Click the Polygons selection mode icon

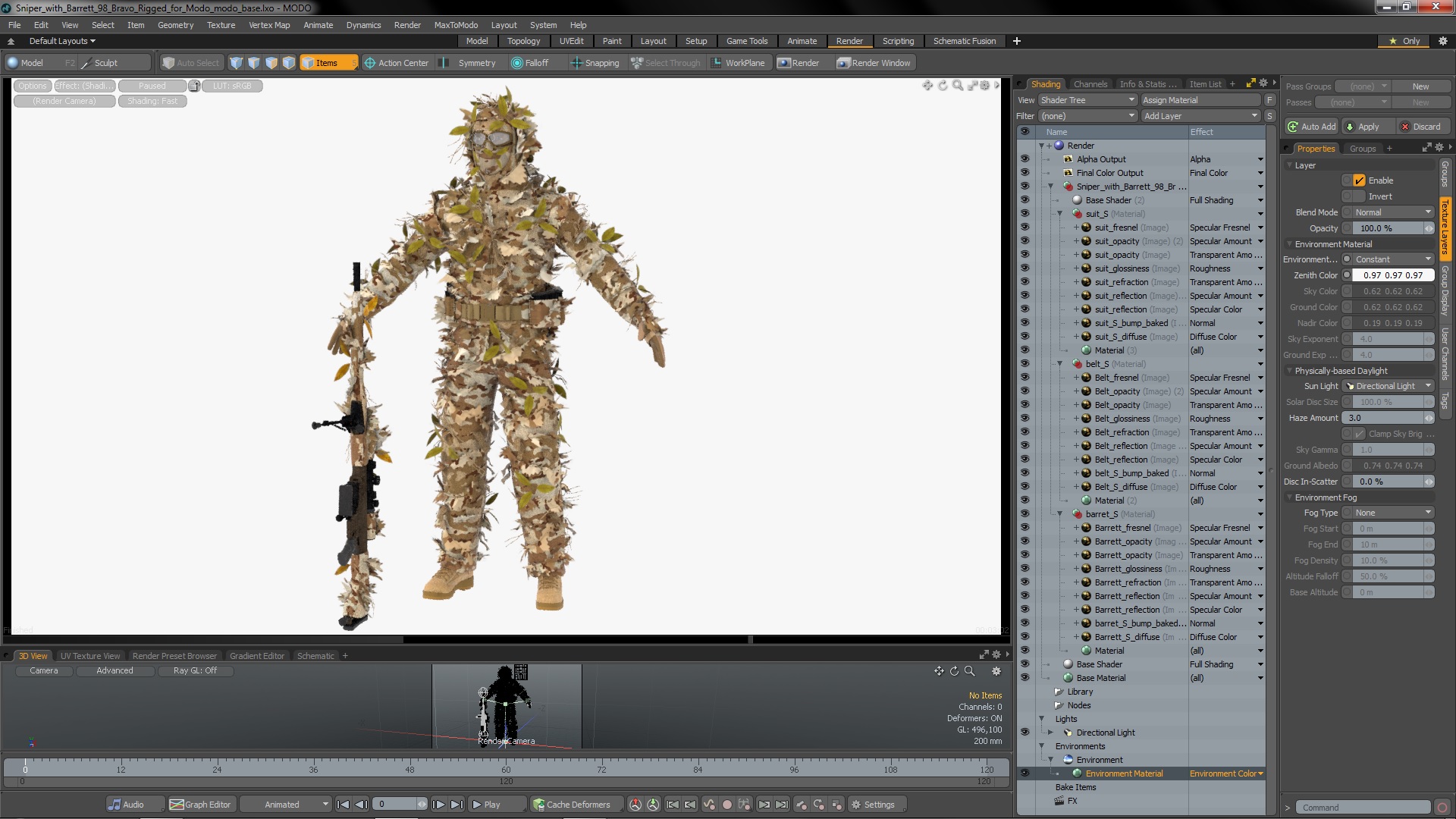pos(271,63)
